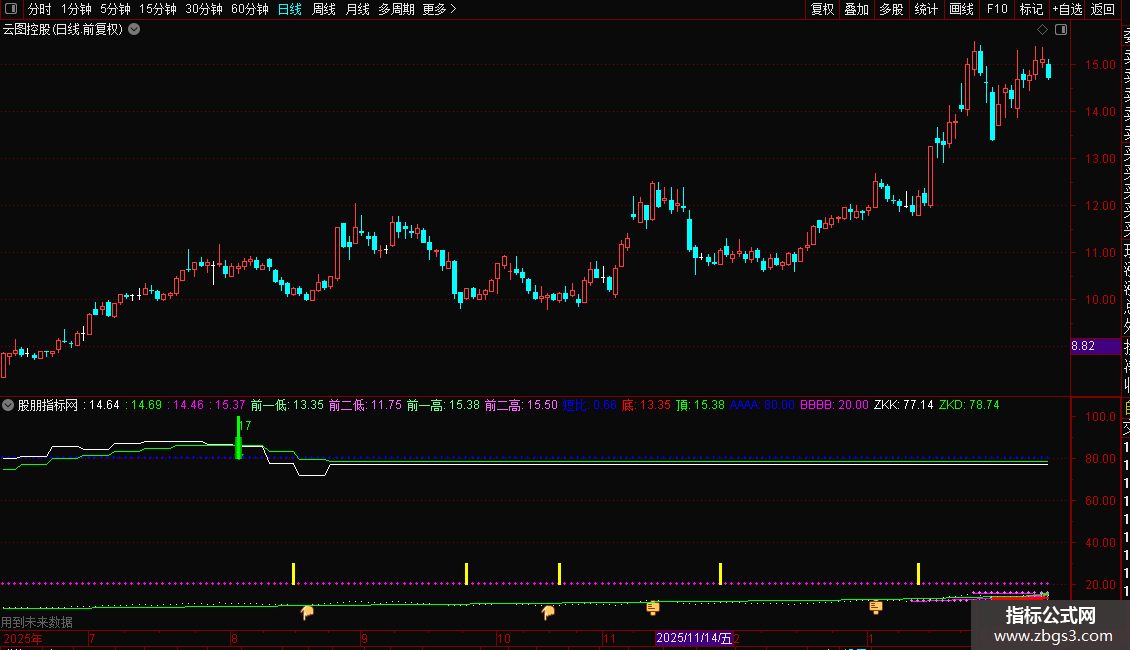Open the orange note marker near January

876,608
